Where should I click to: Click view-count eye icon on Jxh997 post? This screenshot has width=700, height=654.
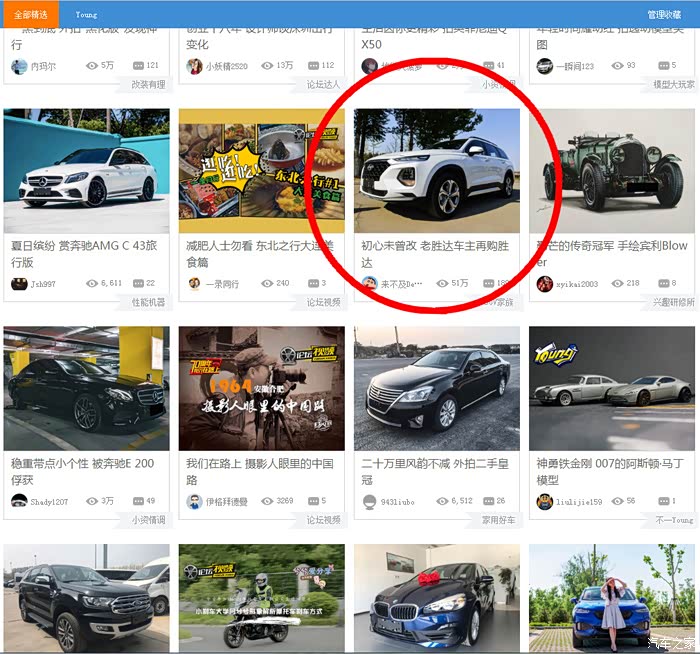pyautogui.click(x=92, y=283)
